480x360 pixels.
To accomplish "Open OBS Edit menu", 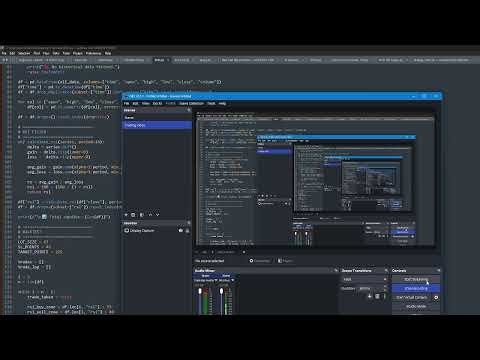I will click(135, 103).
